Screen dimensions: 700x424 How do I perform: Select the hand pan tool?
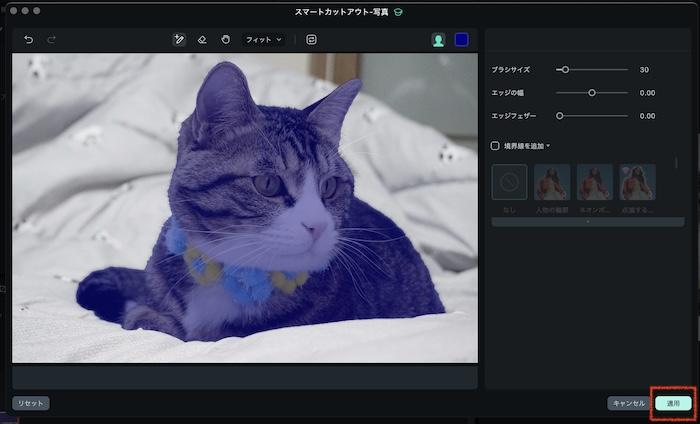(x=226, y=40)
